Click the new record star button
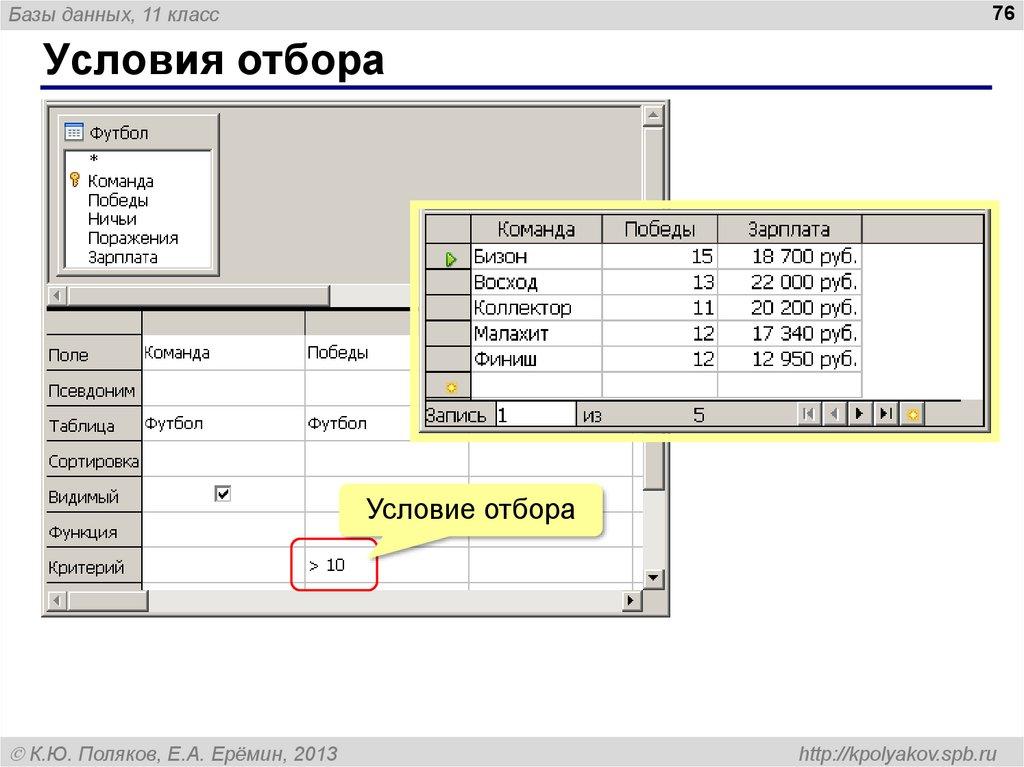The image size is (1024, 767). 911,413
